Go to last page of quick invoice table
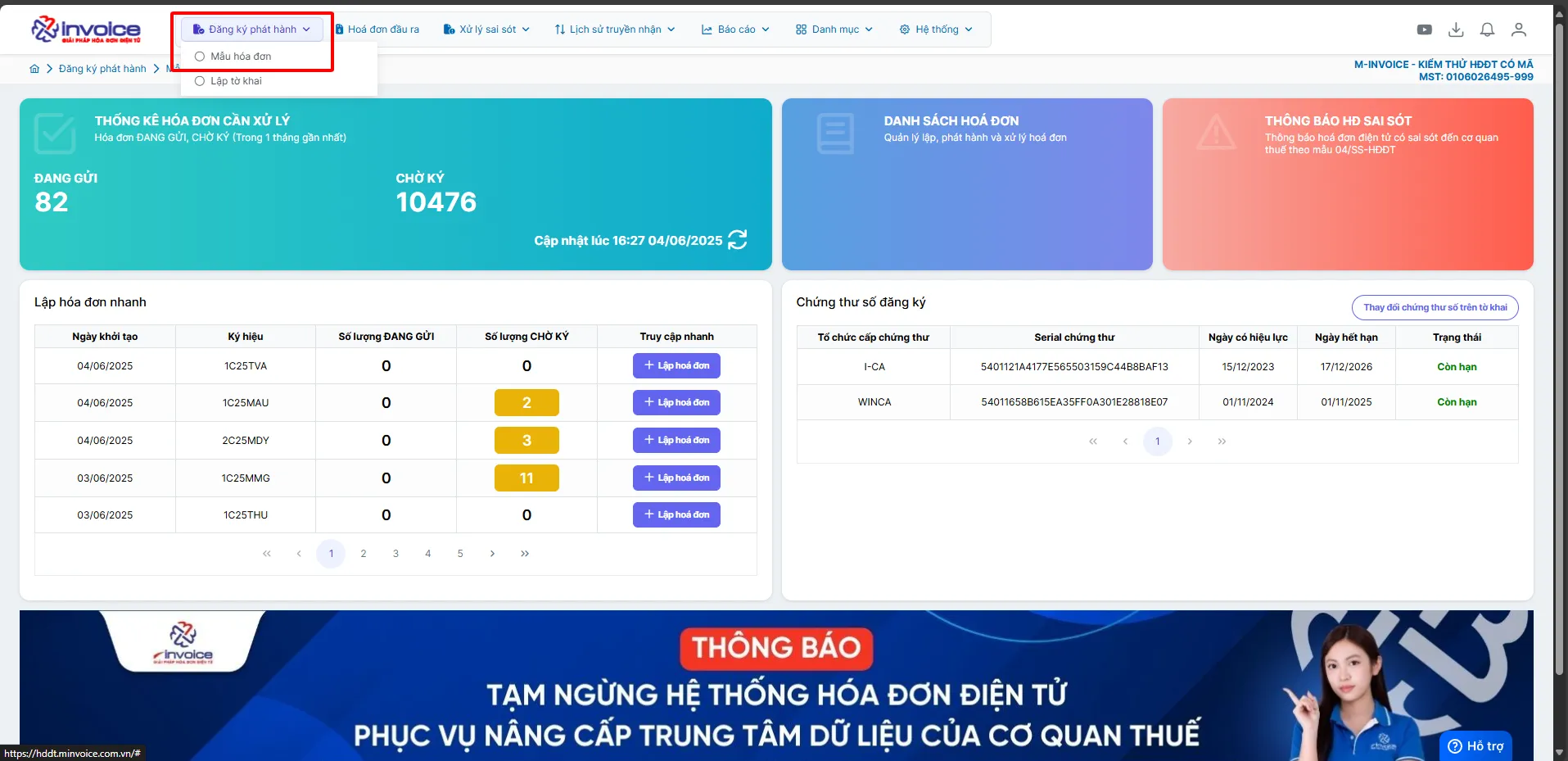This screenshot has height=761, width=1568. (525, 554)
